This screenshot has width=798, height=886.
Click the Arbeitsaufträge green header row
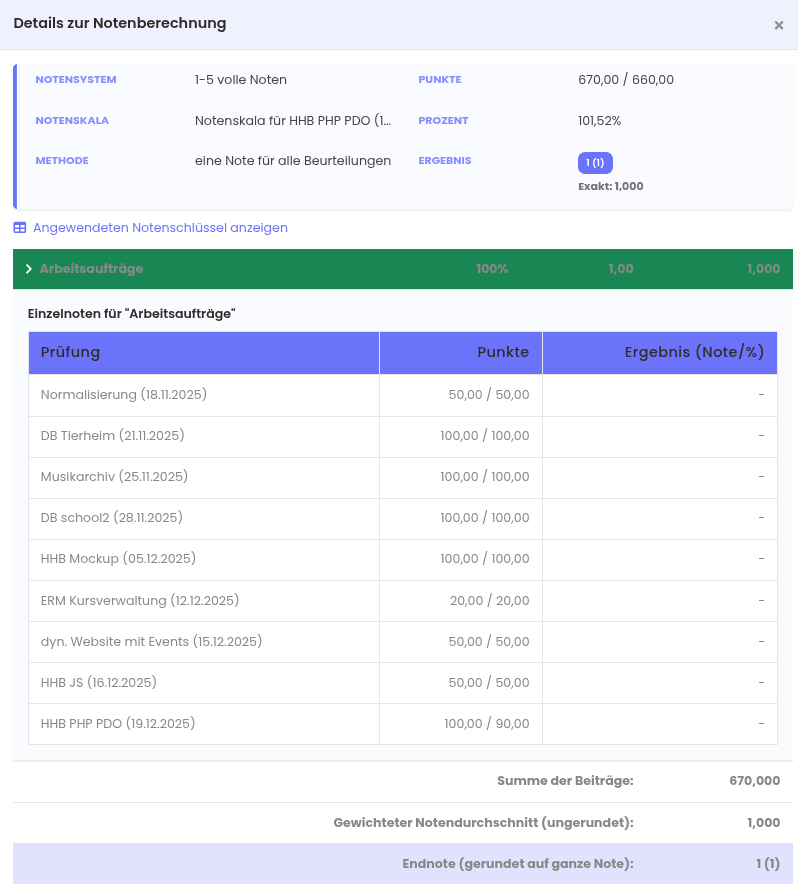402,269
